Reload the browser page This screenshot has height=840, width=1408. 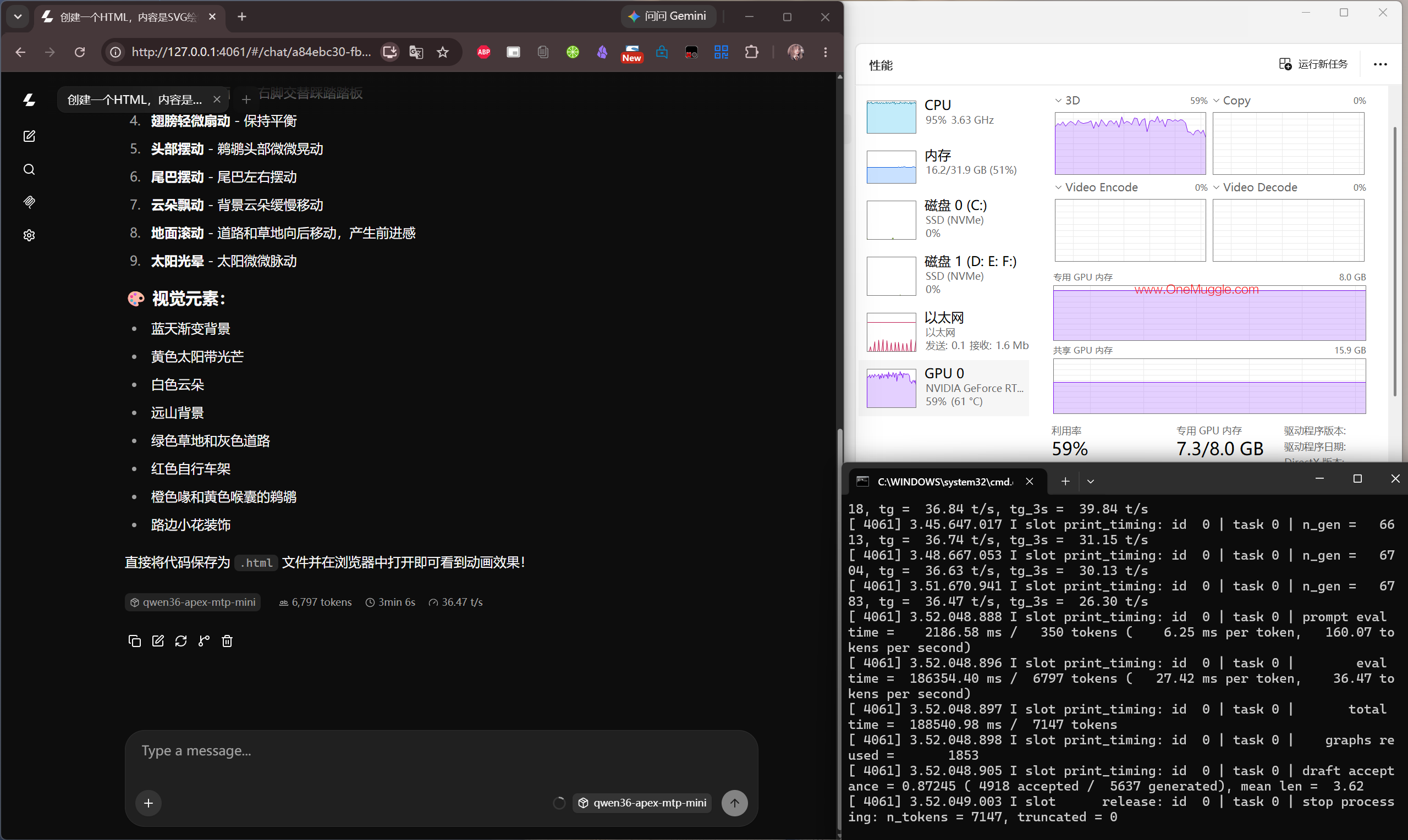[80, 52]
